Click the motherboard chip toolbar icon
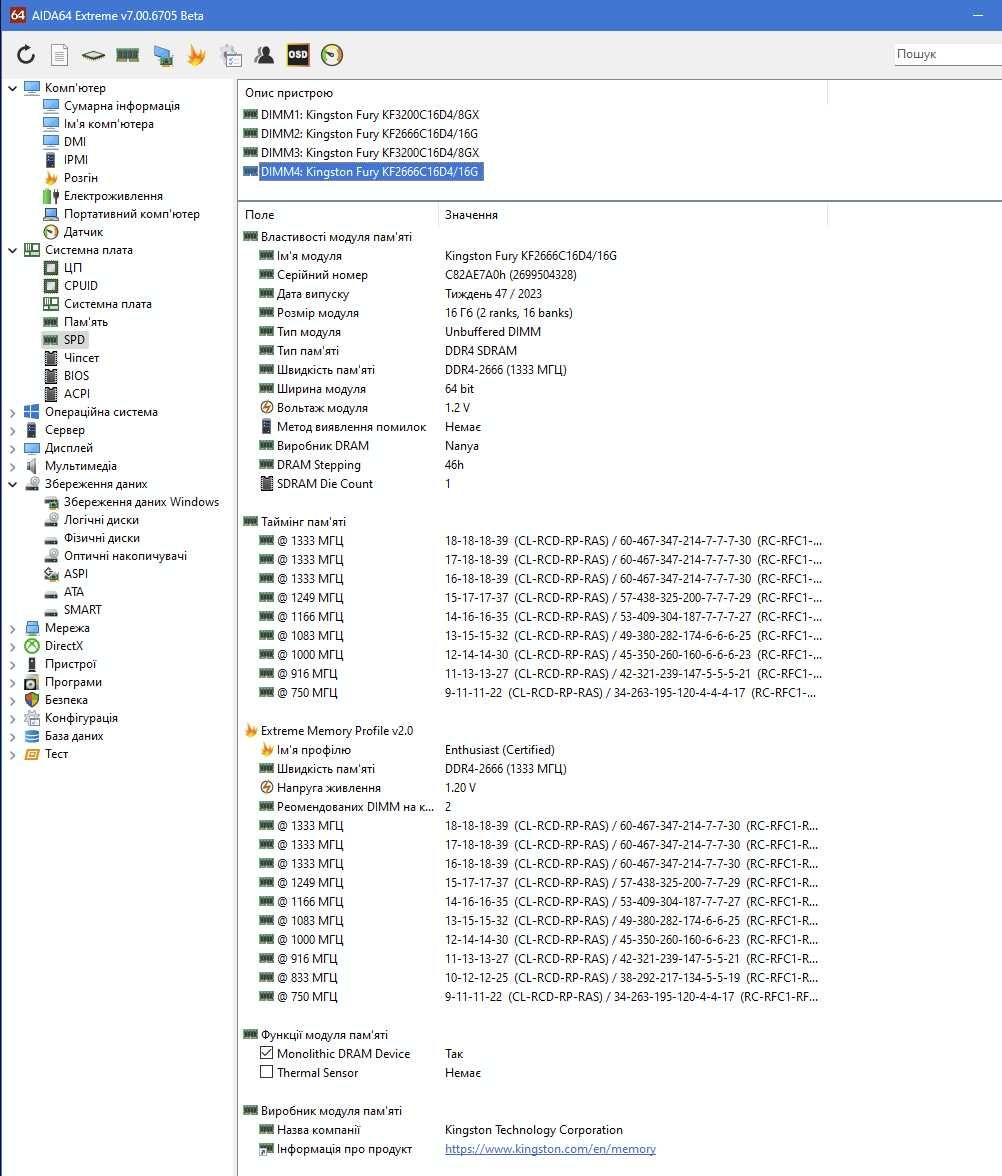The image size is (1002, 1176). [x=93, y=55]
